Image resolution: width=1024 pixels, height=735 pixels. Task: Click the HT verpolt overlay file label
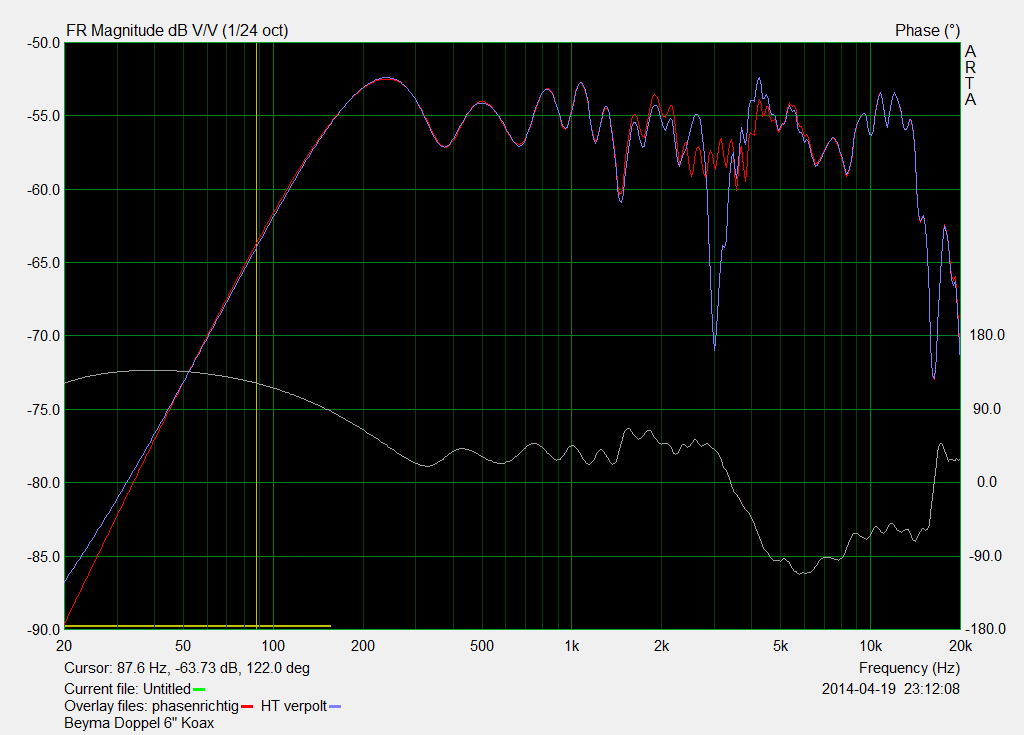tap(293, 706)
